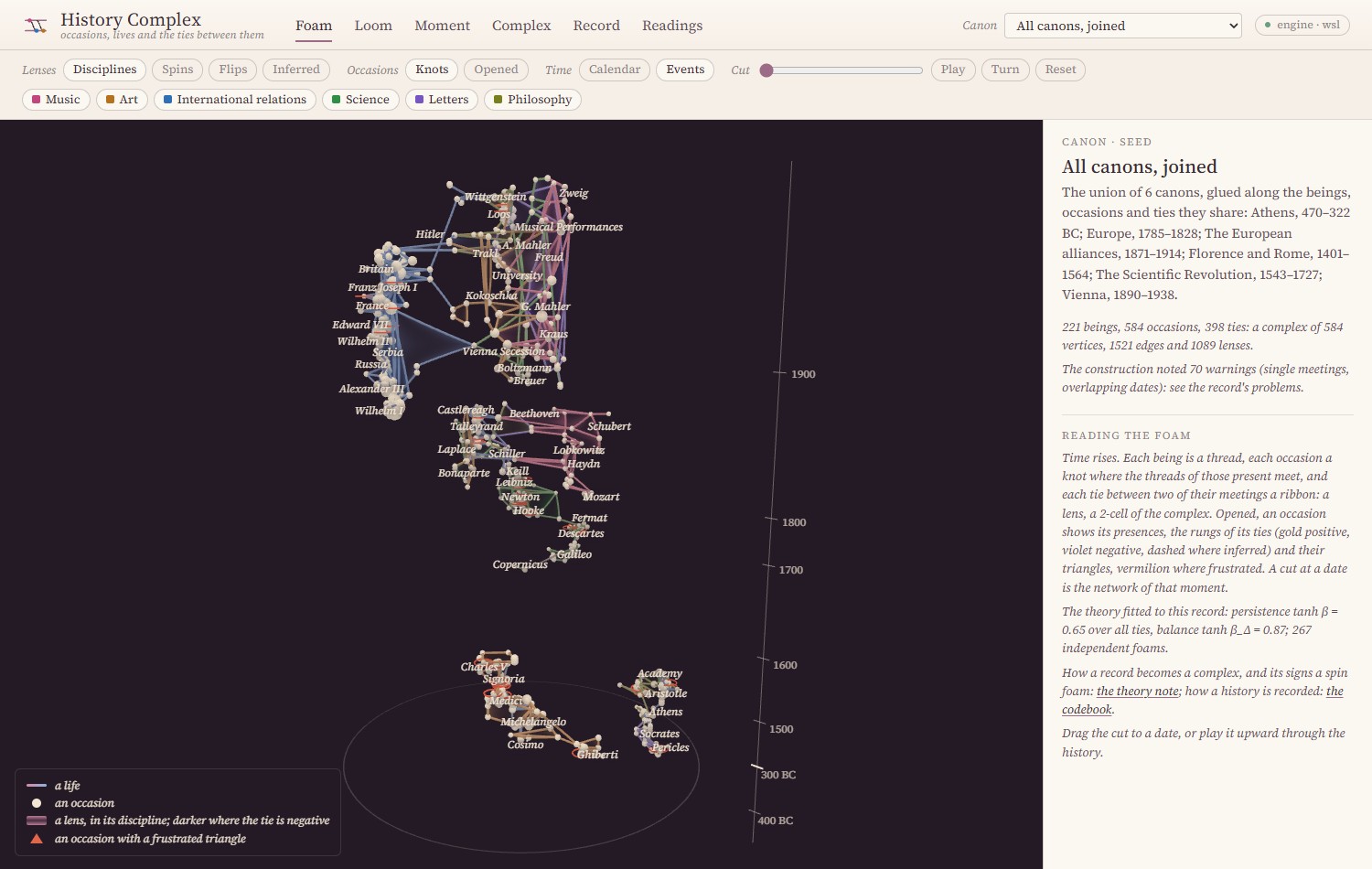Image resolution: width=1372 pixels, height=869 pixels.
Task: Click the Mozart node label
Action: pos(601,497)
